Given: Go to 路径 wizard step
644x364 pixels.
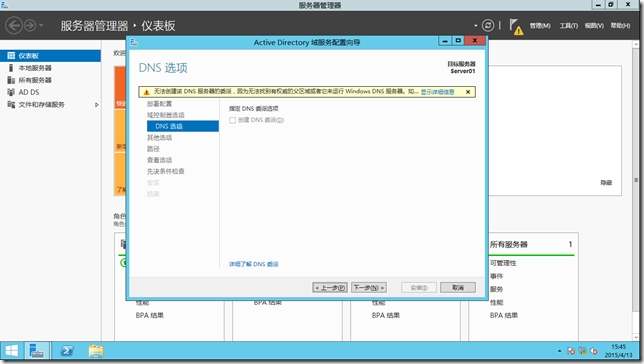Looking at the screenshot, I should tap(153, 149).
